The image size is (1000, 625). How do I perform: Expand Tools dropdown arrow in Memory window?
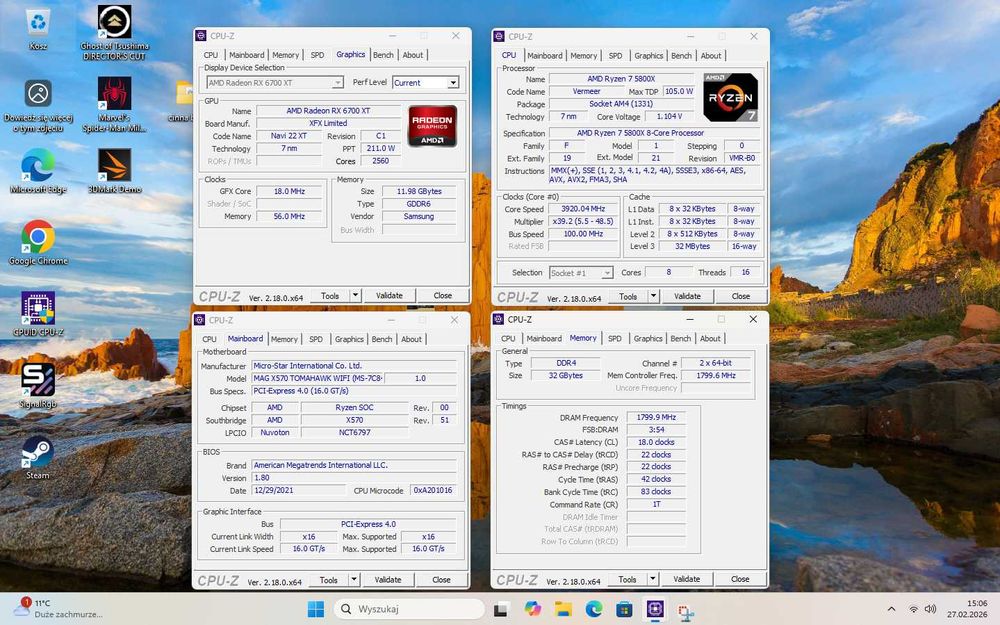click(x=652, y=579)
